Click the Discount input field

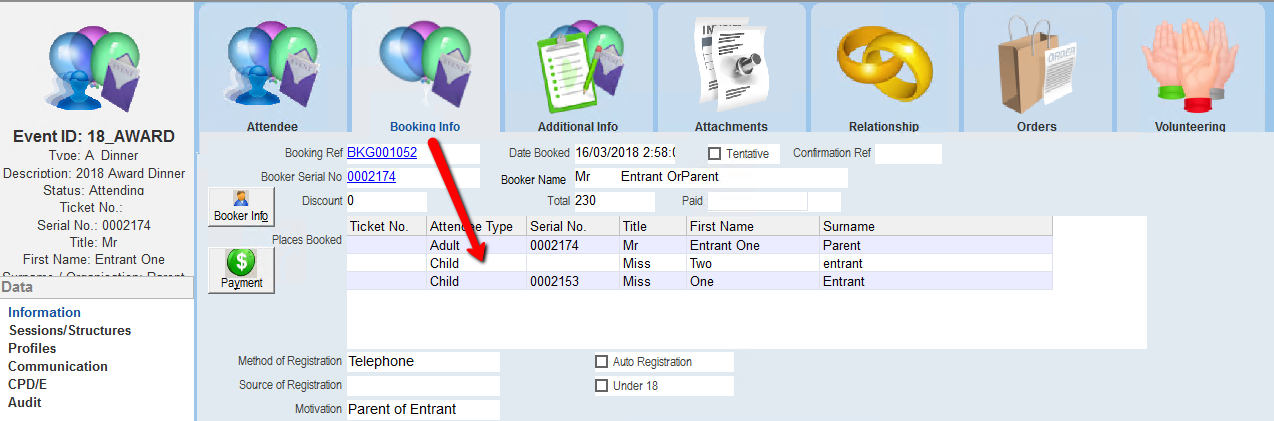pyautogui.click(x=386, y=201)
